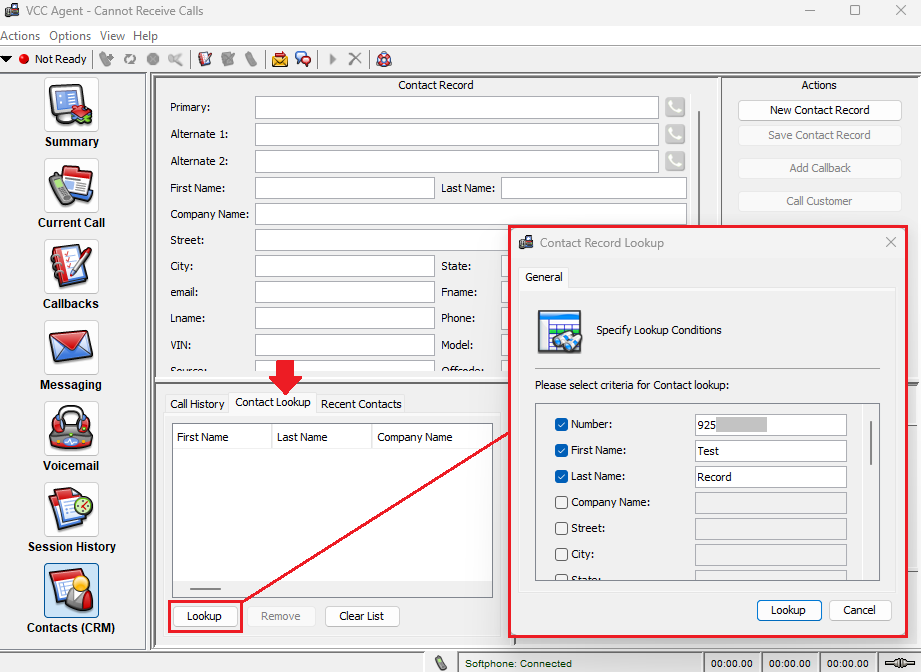The height and width of the screenshot is (672, 921).
Task: Close the Contact Record Lookup dialog
Action: pyautogui.click(x=891, y=242)
